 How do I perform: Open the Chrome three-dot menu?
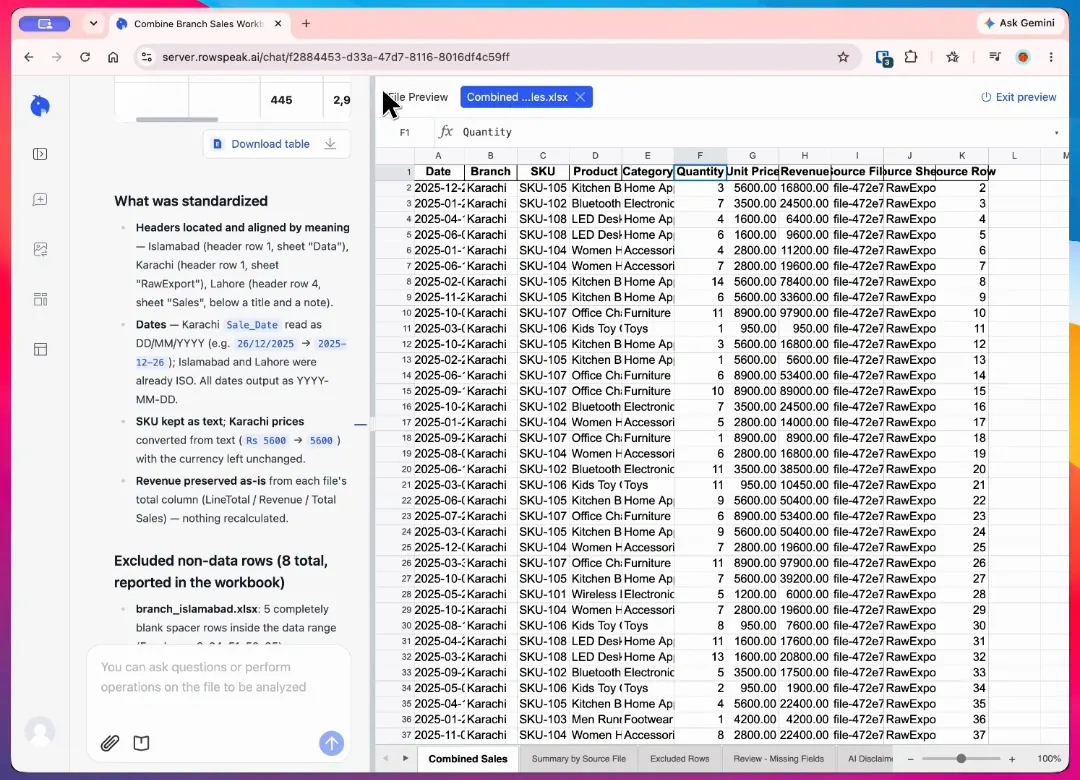coord(1051,57)
